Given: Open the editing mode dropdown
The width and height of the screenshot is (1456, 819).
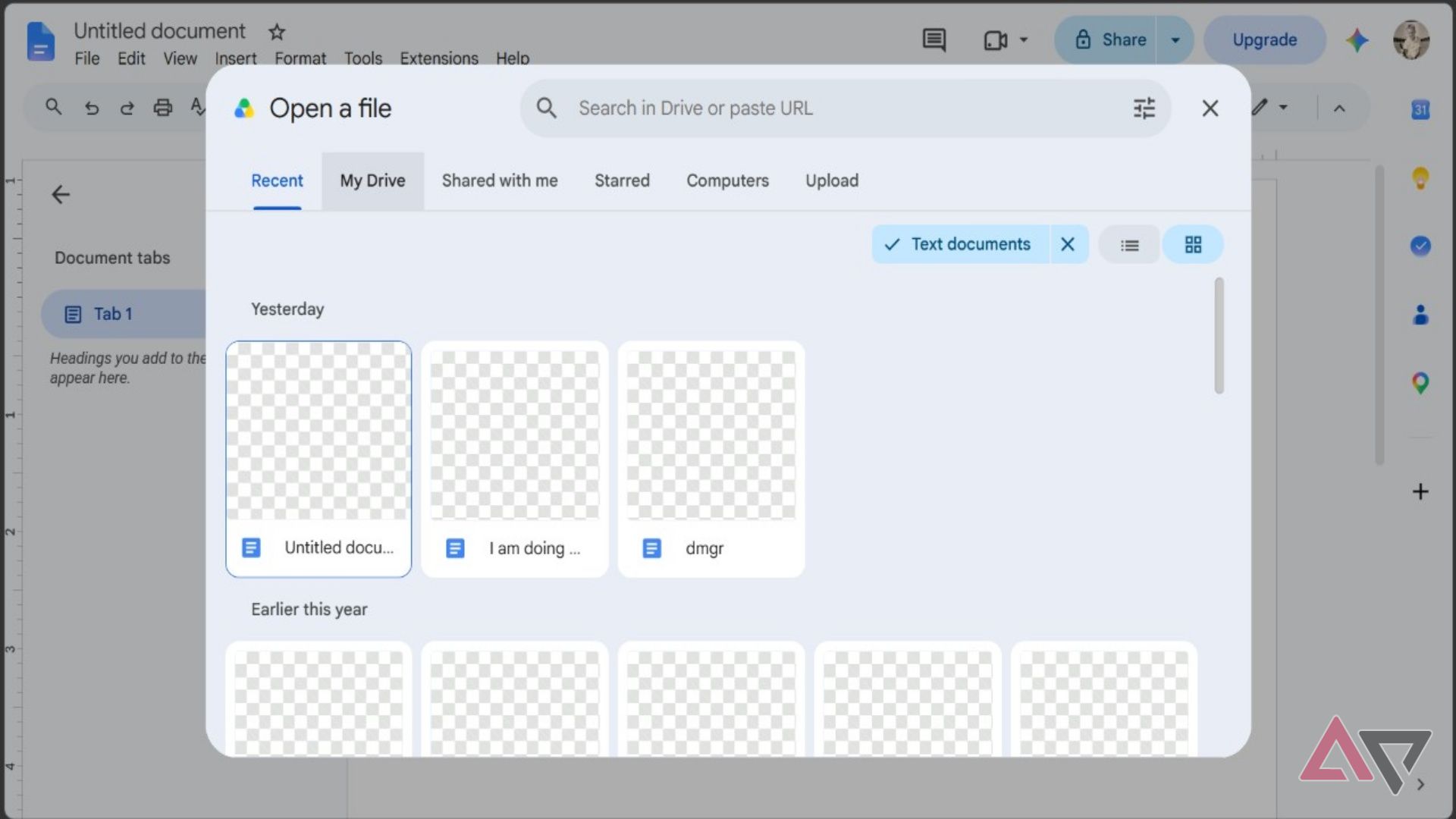Looking at the screenshot, I should click(x=1283, y=108).
